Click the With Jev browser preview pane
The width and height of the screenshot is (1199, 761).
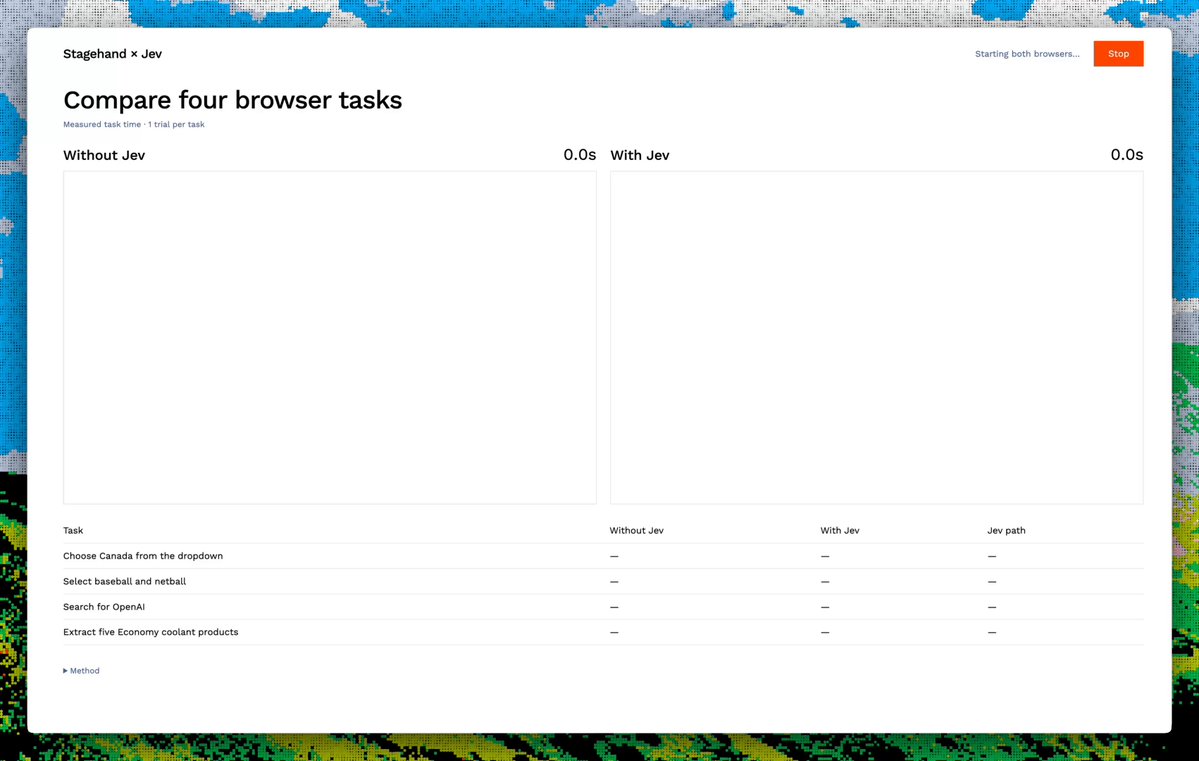(x=876, y=337)
